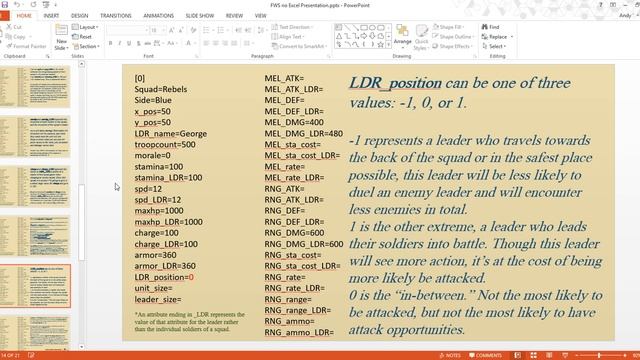Toggle right text alignment

(x=225, y=43)
